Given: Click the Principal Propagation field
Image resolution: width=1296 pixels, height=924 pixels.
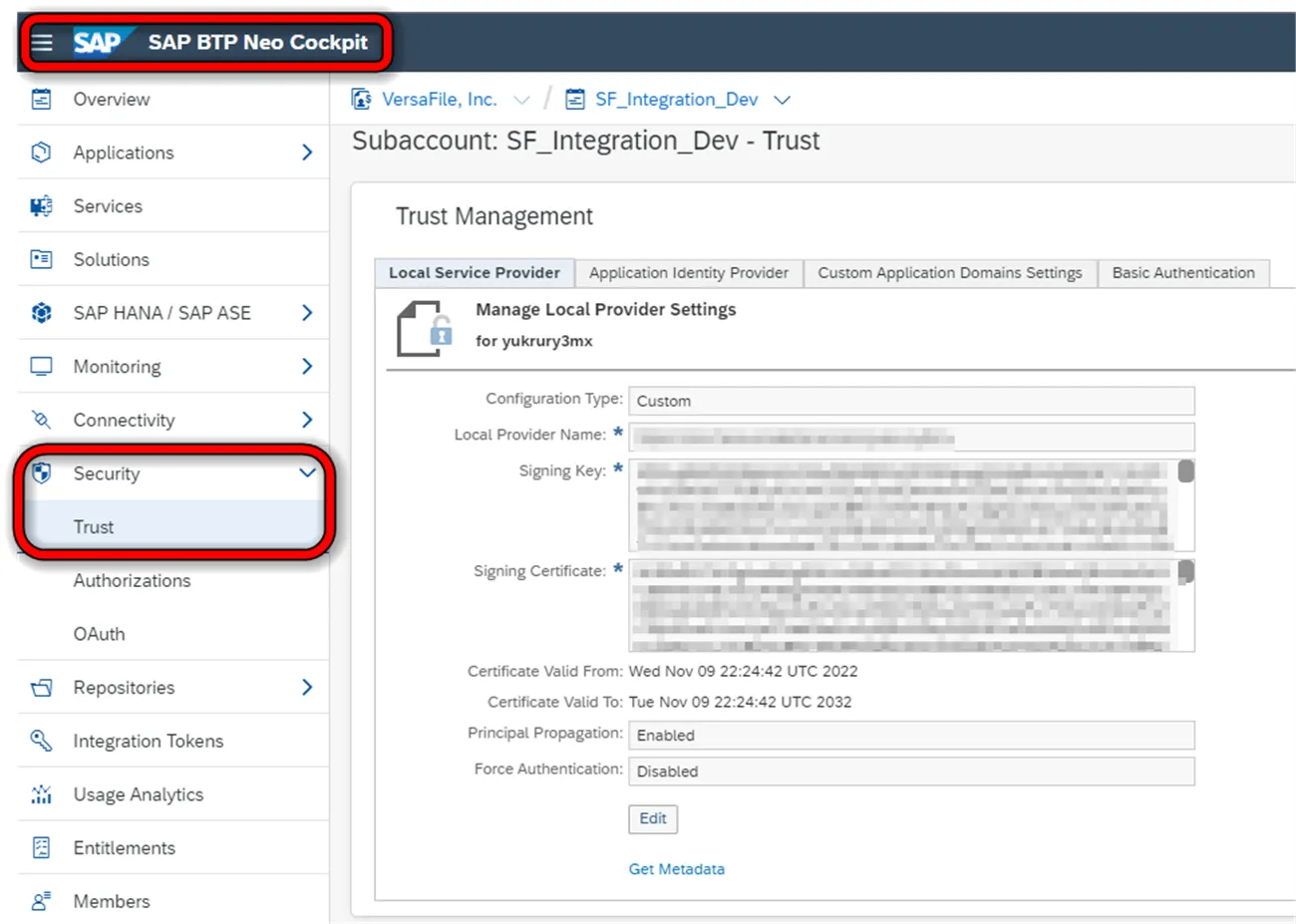Looking at the screenshot, I should tap(911, 736).
